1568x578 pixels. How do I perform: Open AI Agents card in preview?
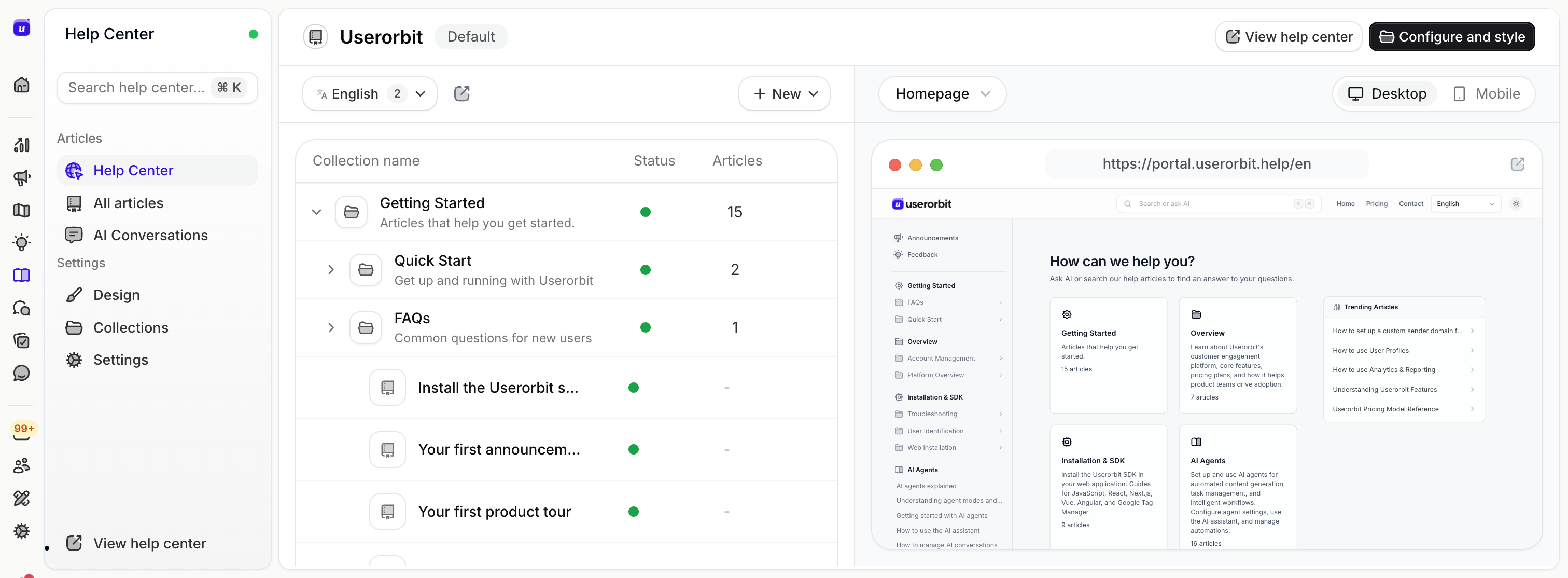(1238, 487)
